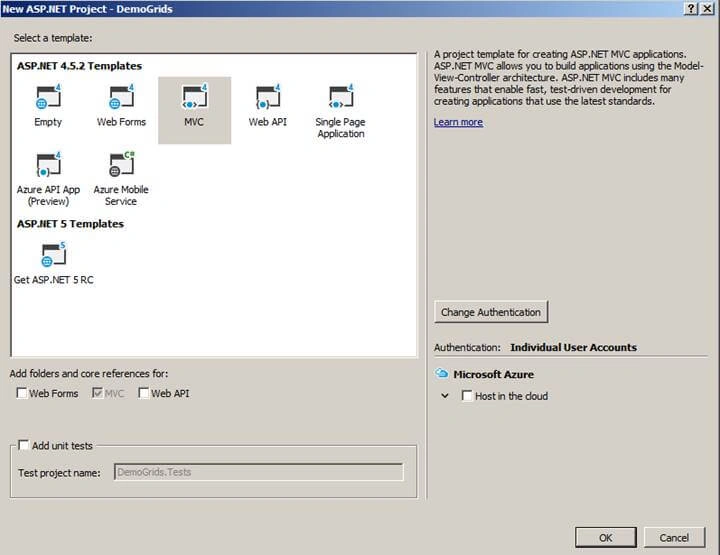Click the dialog help question mark button
720x555 pixels.
coord(691,9)
